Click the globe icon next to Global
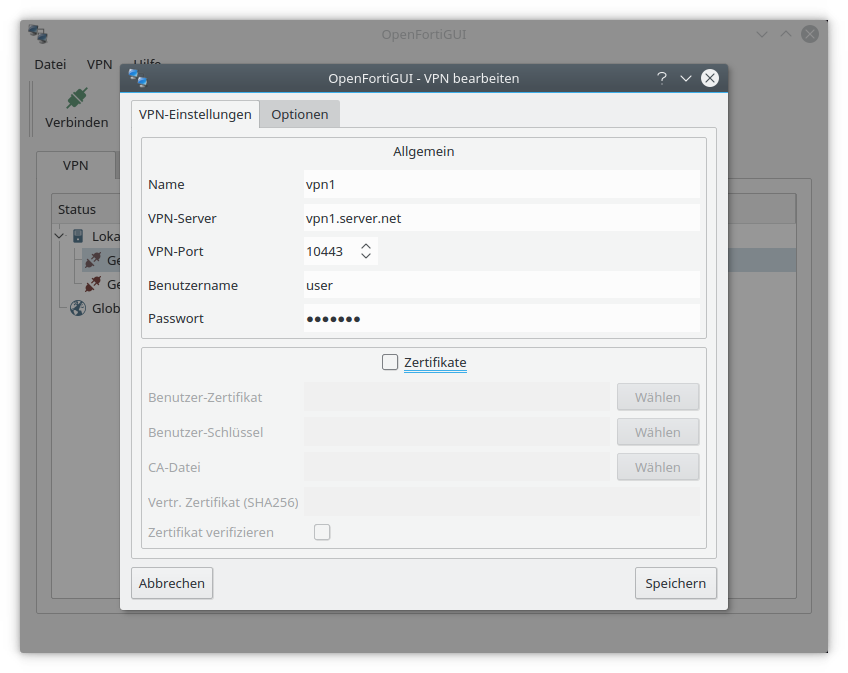Screen dimensions: 848x673 click(x=77, y=308)
